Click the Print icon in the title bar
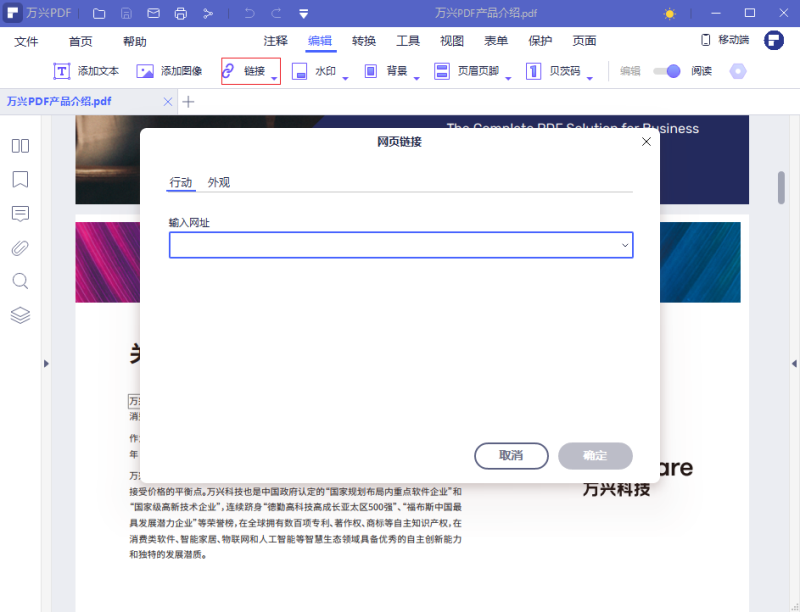The height and width of the screenshot is (612, 800). 180,13
